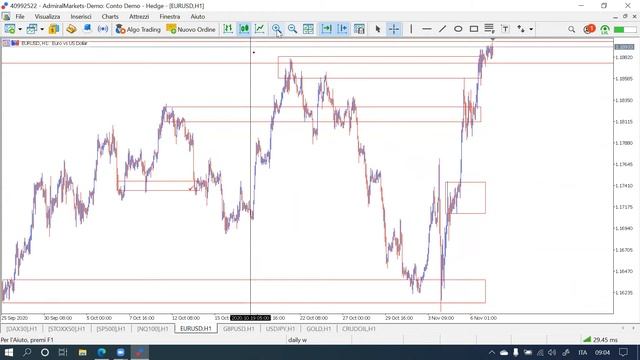This screenshot has height=360, width=640.
Task: Zoom in the chart
Action: point(277,29)
